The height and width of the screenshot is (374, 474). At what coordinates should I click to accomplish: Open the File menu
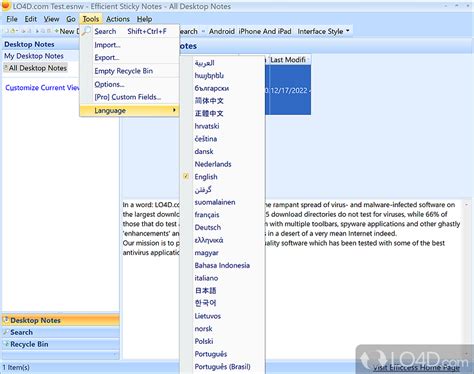point(12,19)
